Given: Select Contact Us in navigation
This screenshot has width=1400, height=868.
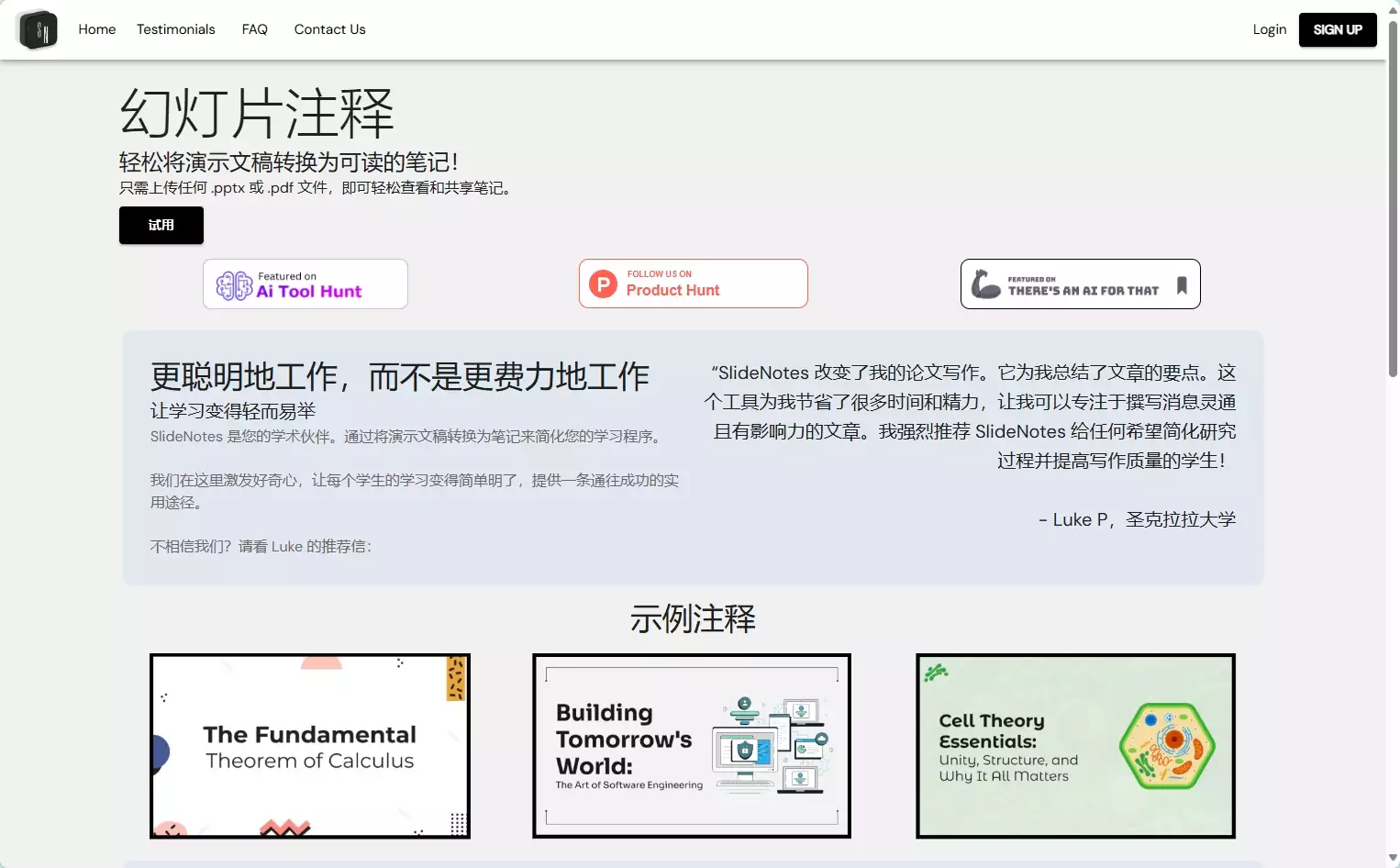Looking at the screenshot, I should tap(330, 29).
